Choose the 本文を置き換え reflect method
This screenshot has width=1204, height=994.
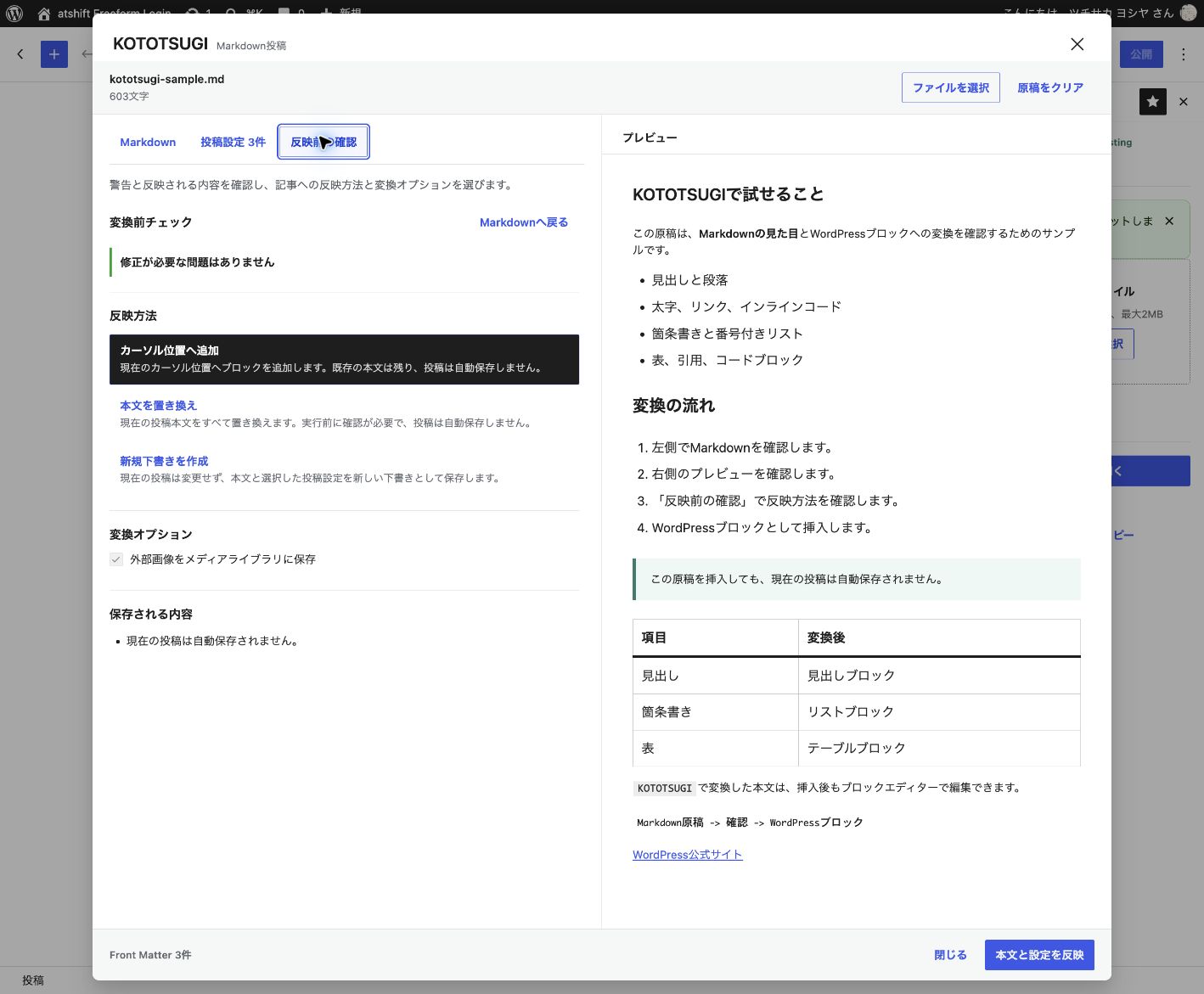(345, 414)
